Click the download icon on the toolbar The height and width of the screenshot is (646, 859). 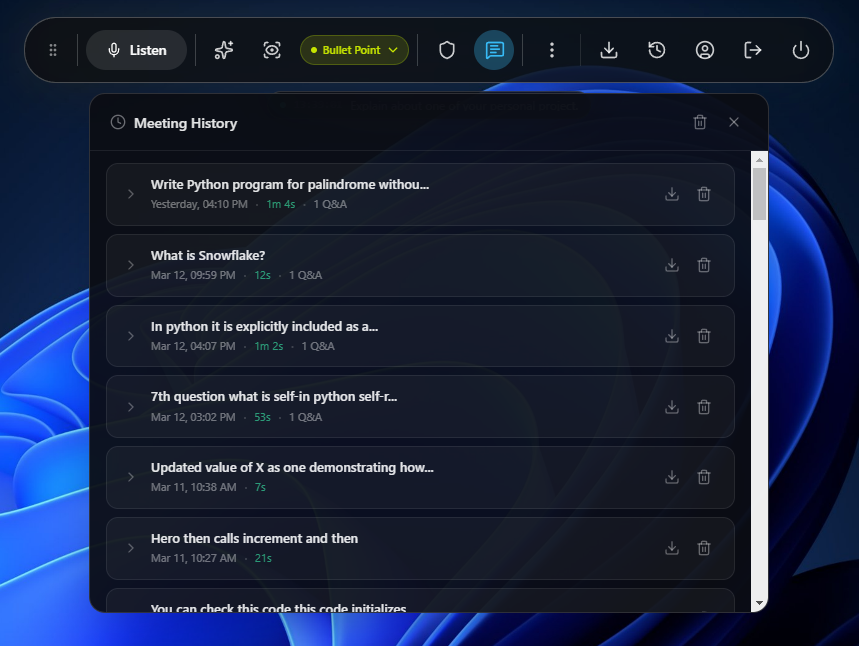pyautogui.click(x=608, y=49)
